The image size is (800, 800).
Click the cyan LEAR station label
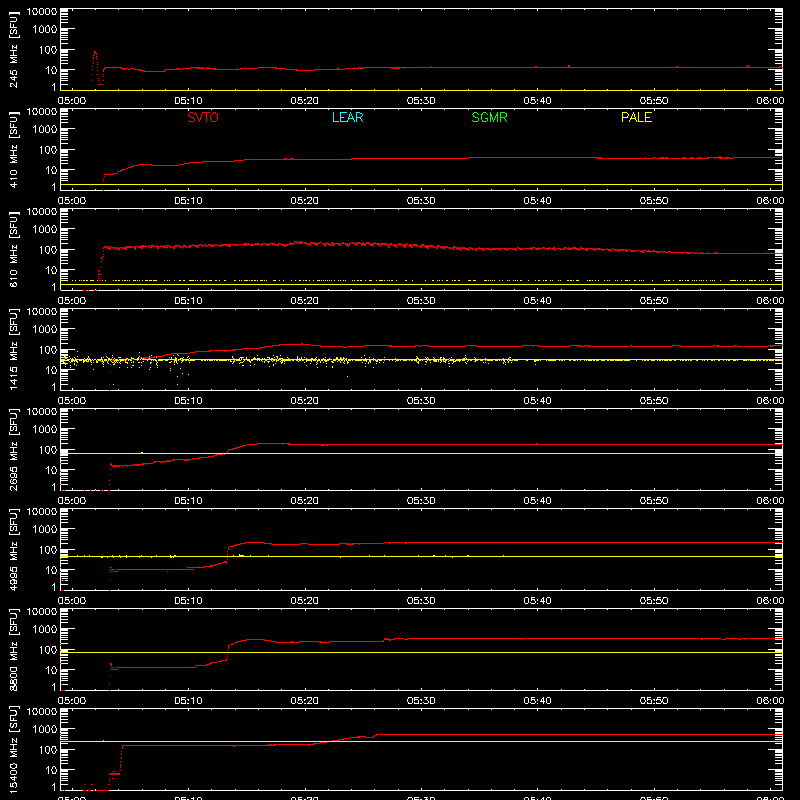347,117
